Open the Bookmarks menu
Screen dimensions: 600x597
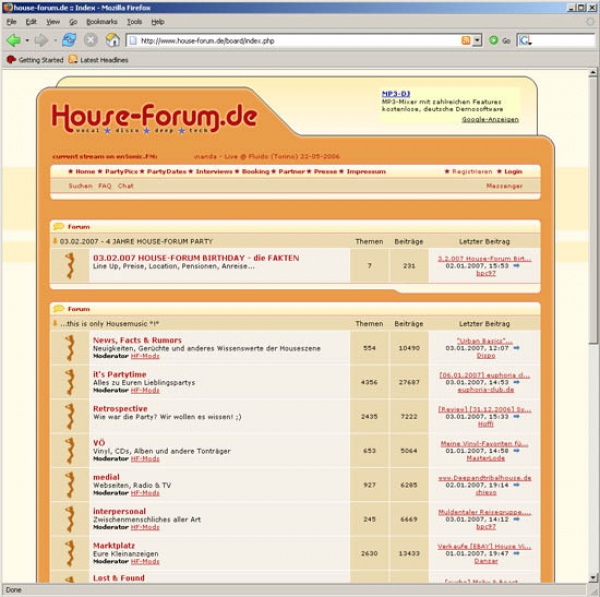102,22
